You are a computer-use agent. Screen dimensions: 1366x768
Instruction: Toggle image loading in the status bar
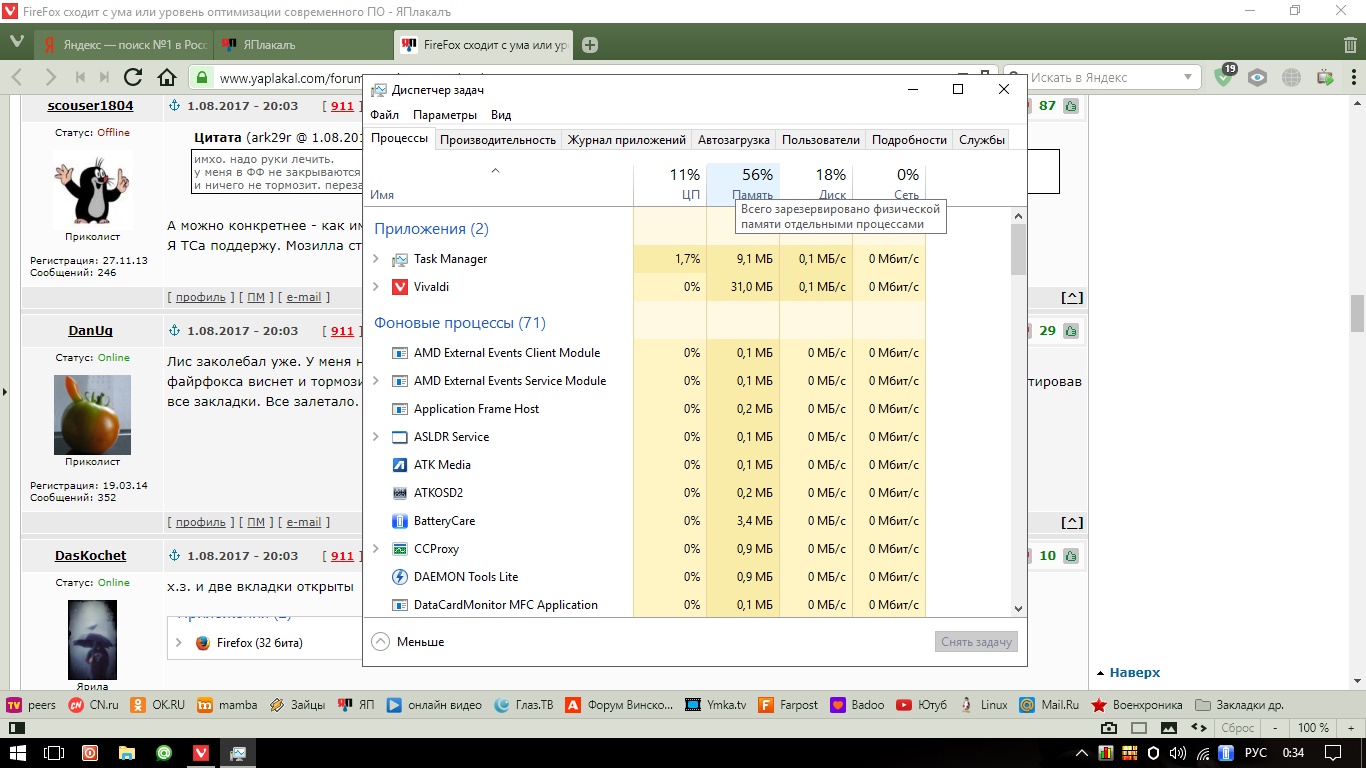(1168, 728)
